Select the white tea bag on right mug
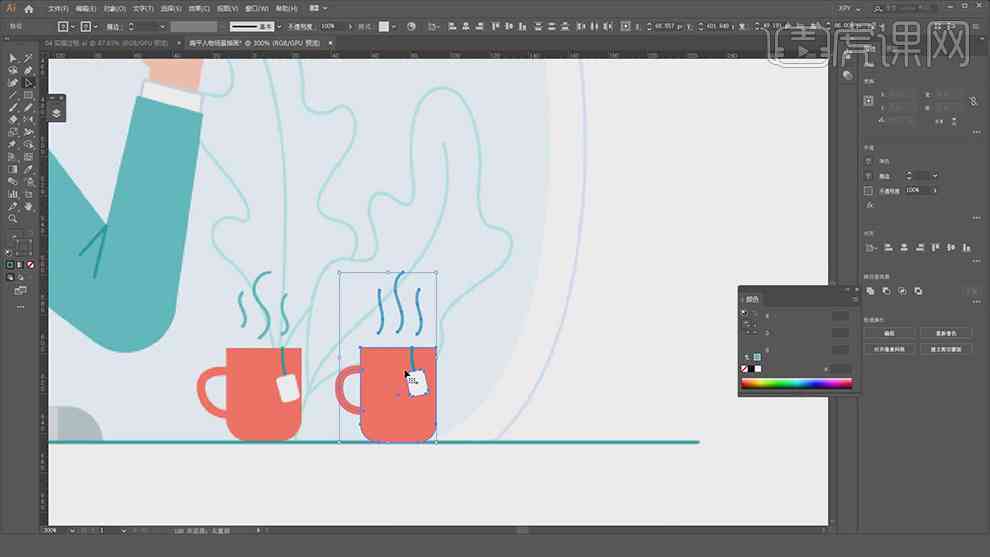This screenshot has height=557, width=990. pos(417,383)
